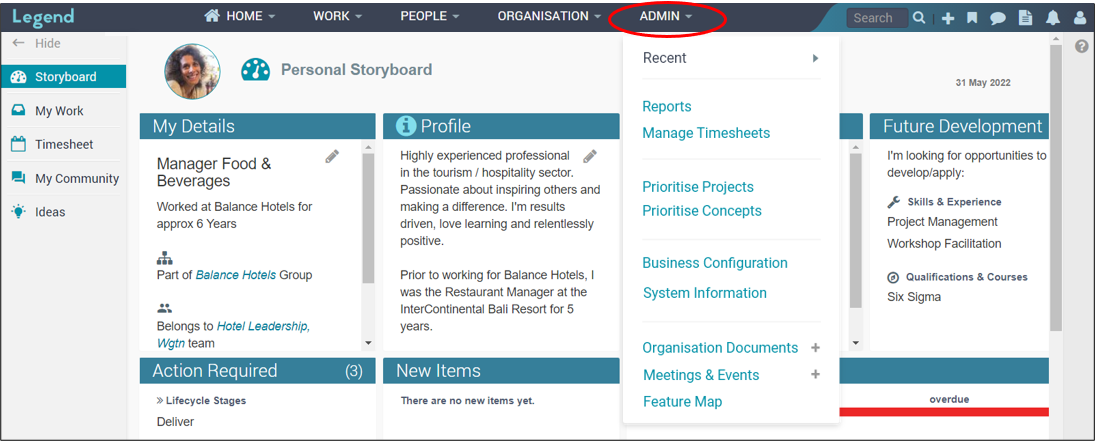Click the help question mark icon
Screen dimensions: 1095x441
point(1082,47)
